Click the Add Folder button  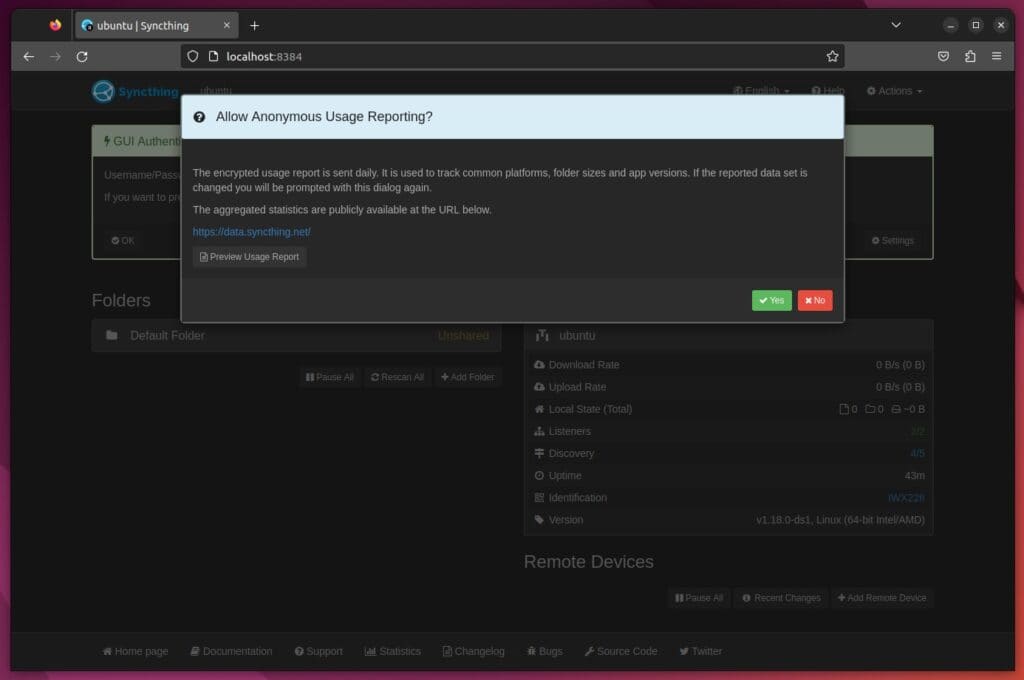pos(468,378)
